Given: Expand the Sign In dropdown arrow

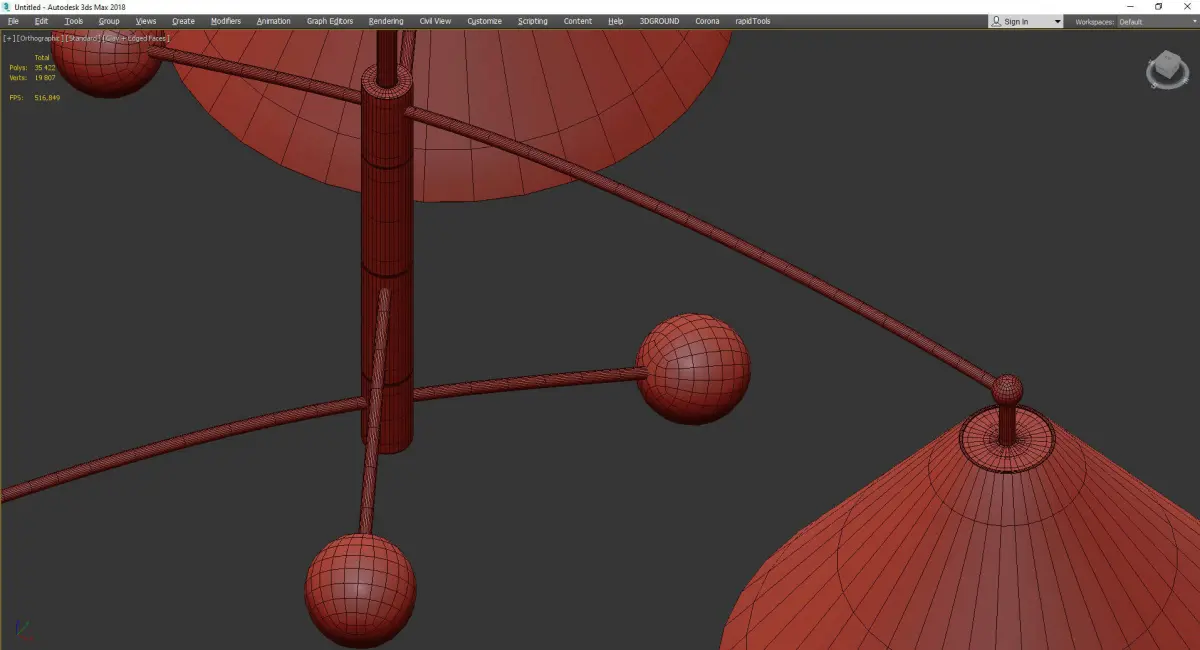Looking at the screenshot, I should pyautogui.click(x=1057, y=22).
